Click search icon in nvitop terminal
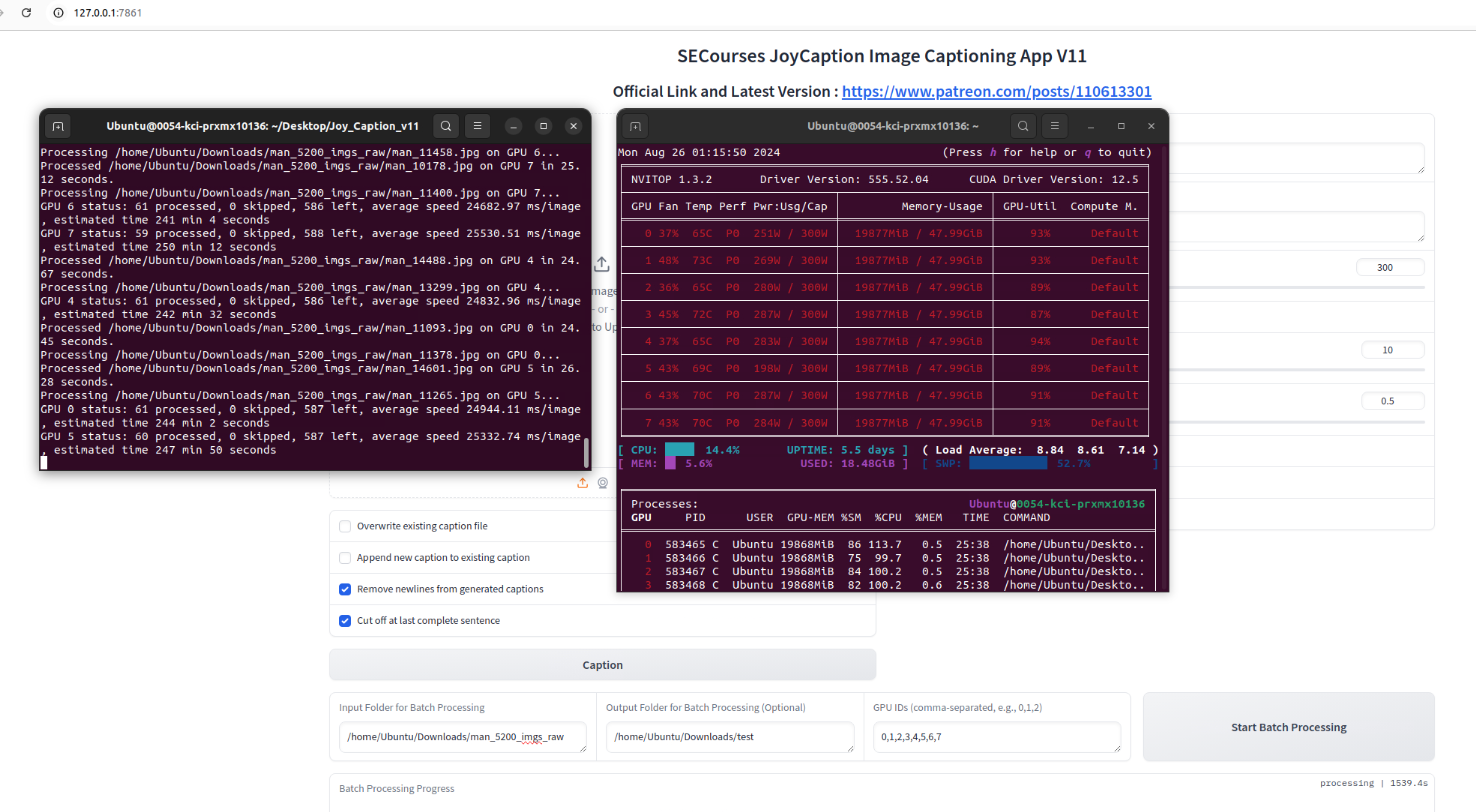 click(1023, 126)
